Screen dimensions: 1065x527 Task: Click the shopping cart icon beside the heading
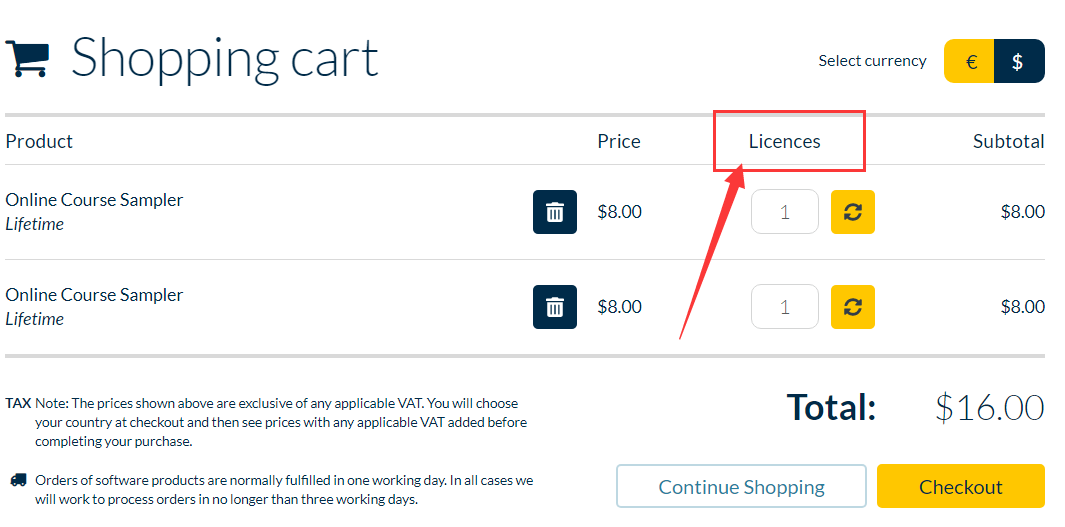tap(27, 59)
